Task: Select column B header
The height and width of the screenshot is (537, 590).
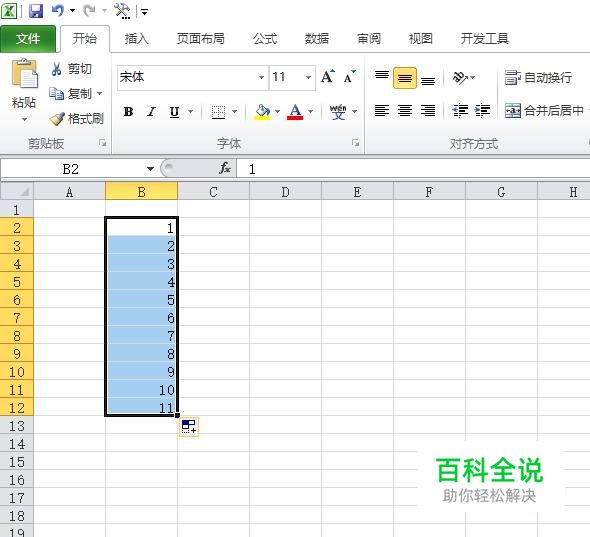Action: tap(141, 192)
